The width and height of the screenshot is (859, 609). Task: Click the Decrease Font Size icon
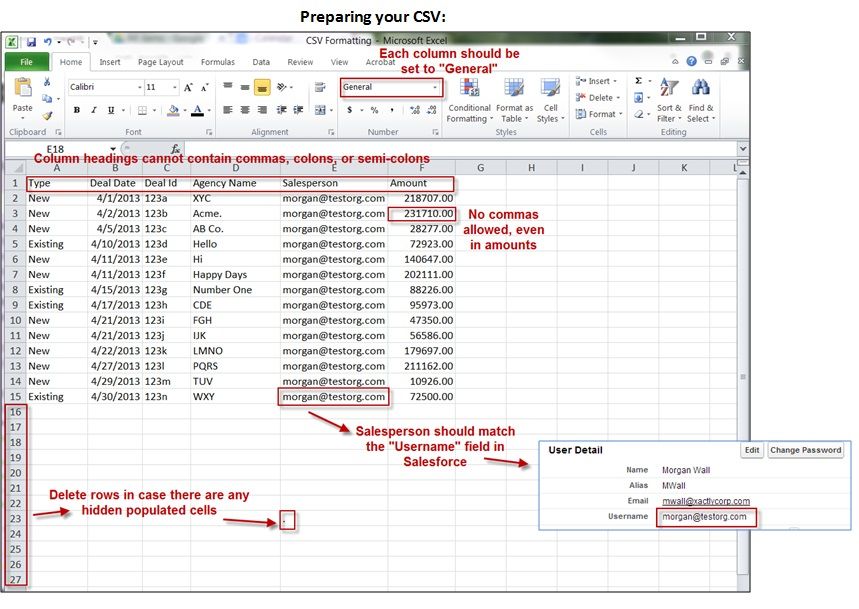point(204,87)
